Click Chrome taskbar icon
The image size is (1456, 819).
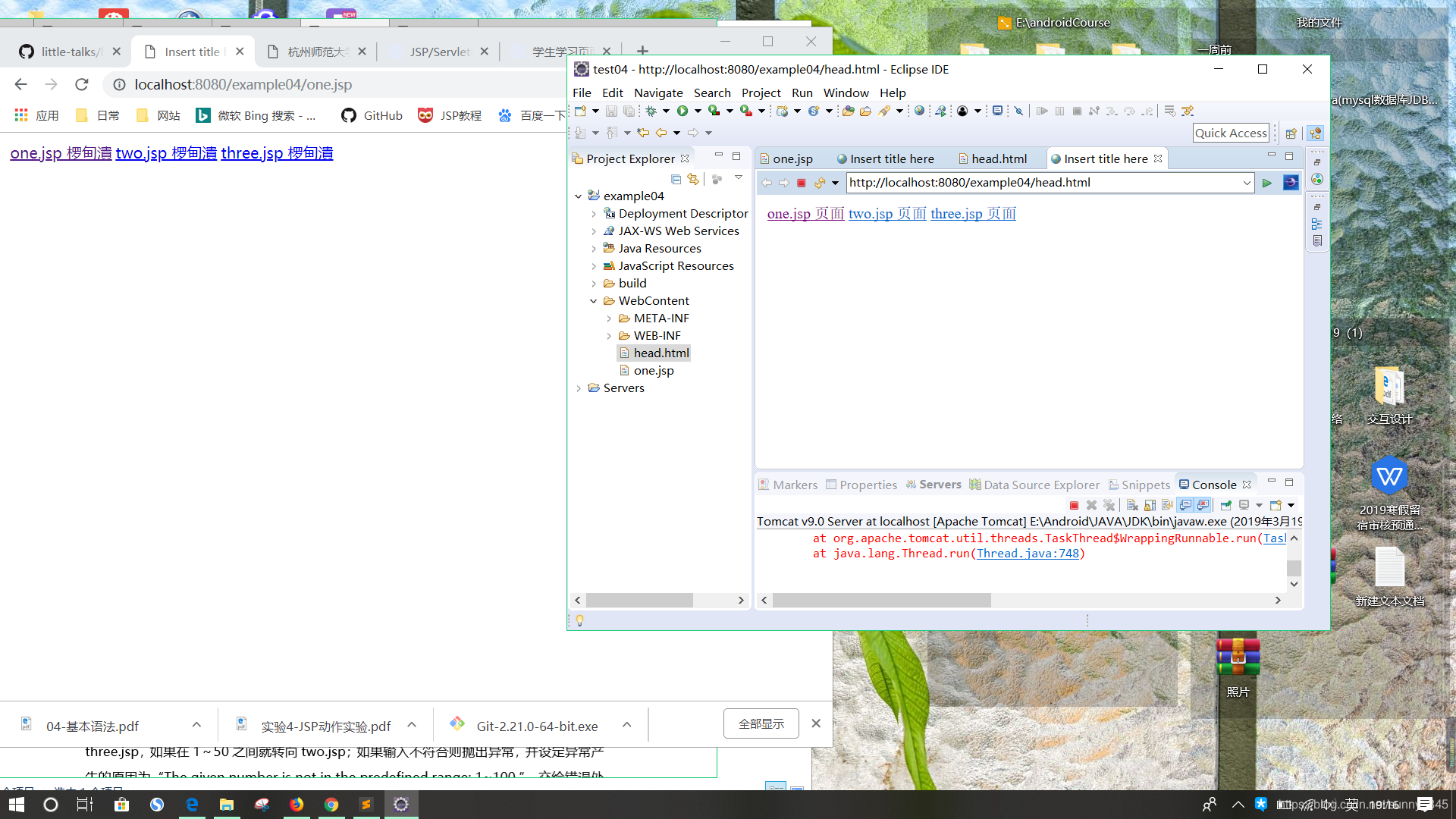331,805
